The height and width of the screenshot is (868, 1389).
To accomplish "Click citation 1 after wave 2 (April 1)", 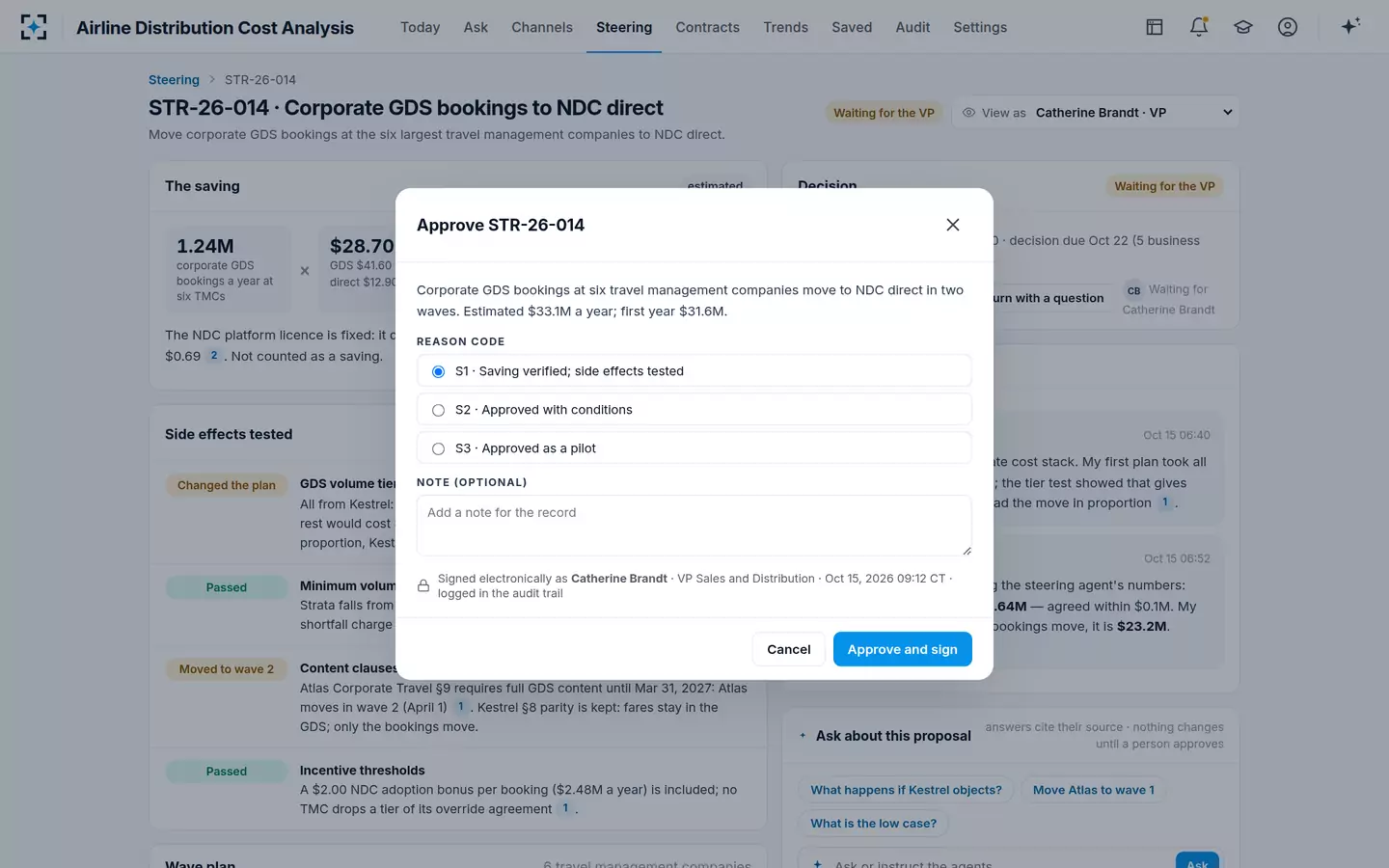I will click(460, 707).
